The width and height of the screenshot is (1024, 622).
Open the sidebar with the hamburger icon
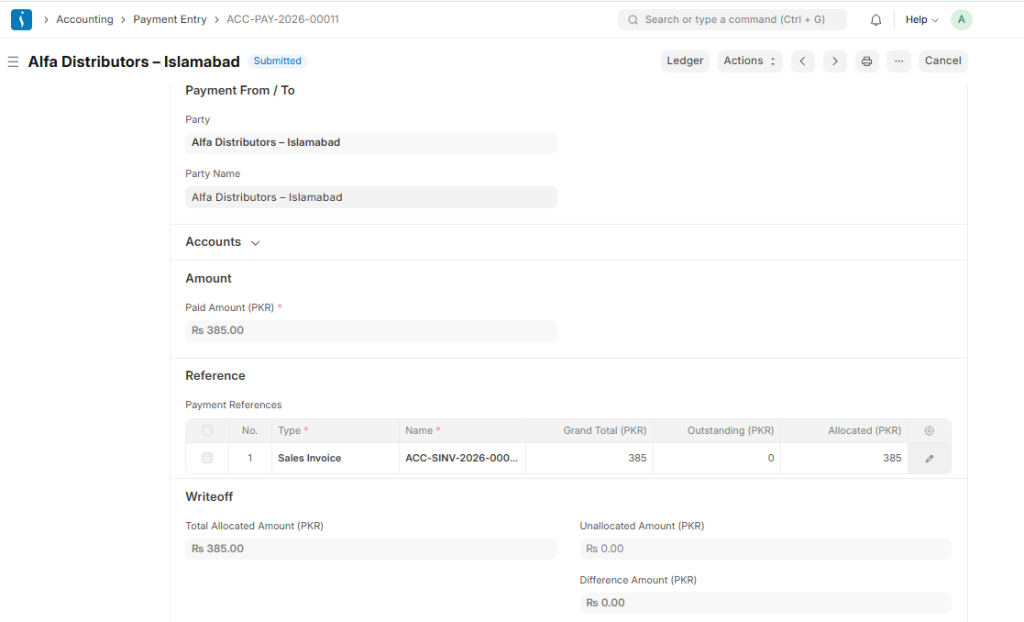coord(12,61)
